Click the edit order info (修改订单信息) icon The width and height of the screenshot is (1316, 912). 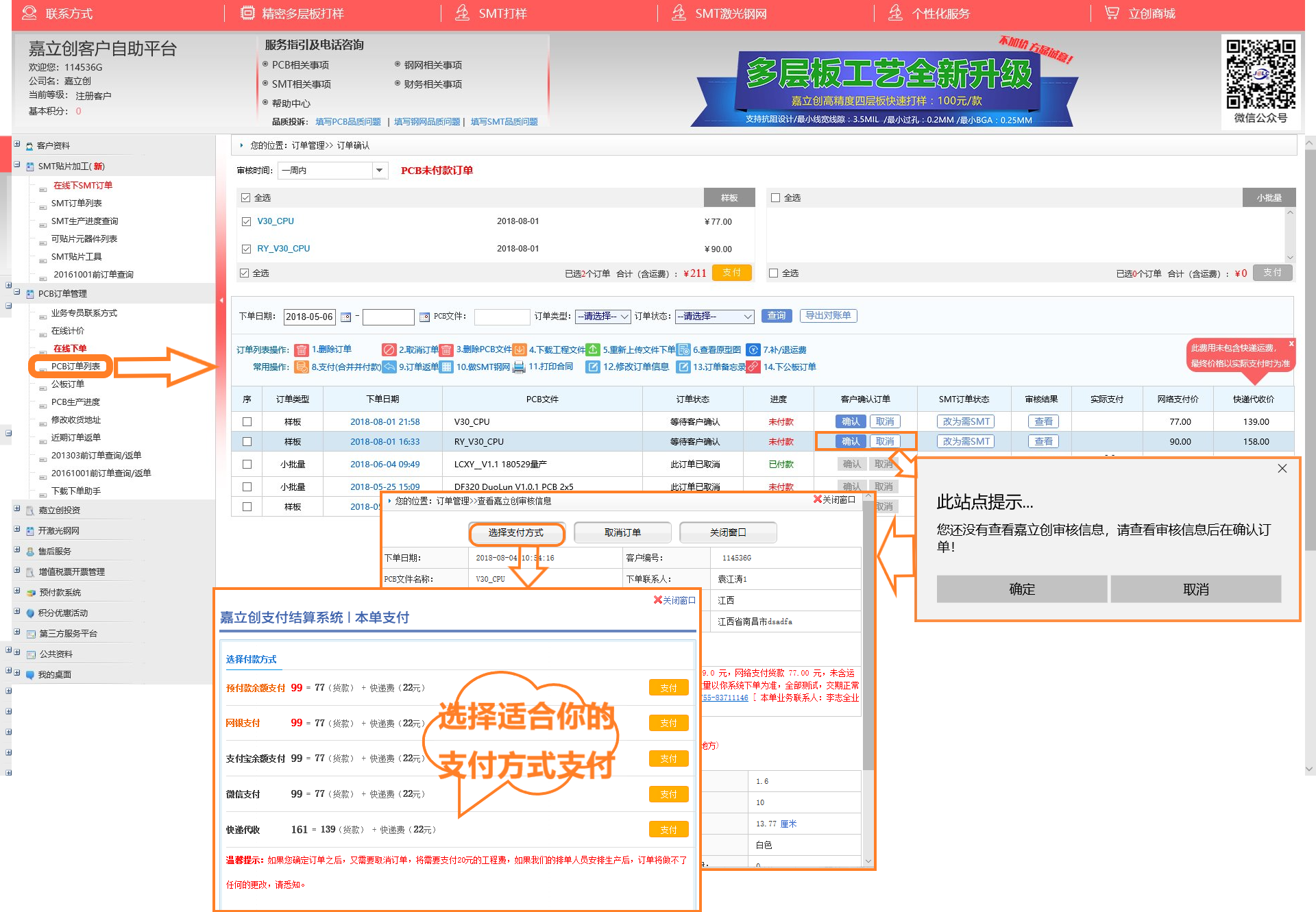pyautogui.click(x=593, y=367)
